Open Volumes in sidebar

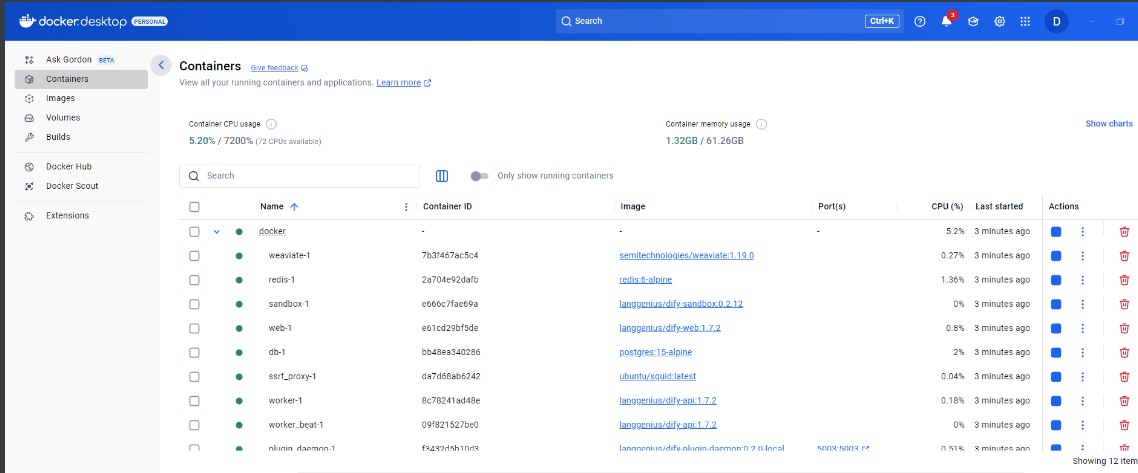coord(81,118)
